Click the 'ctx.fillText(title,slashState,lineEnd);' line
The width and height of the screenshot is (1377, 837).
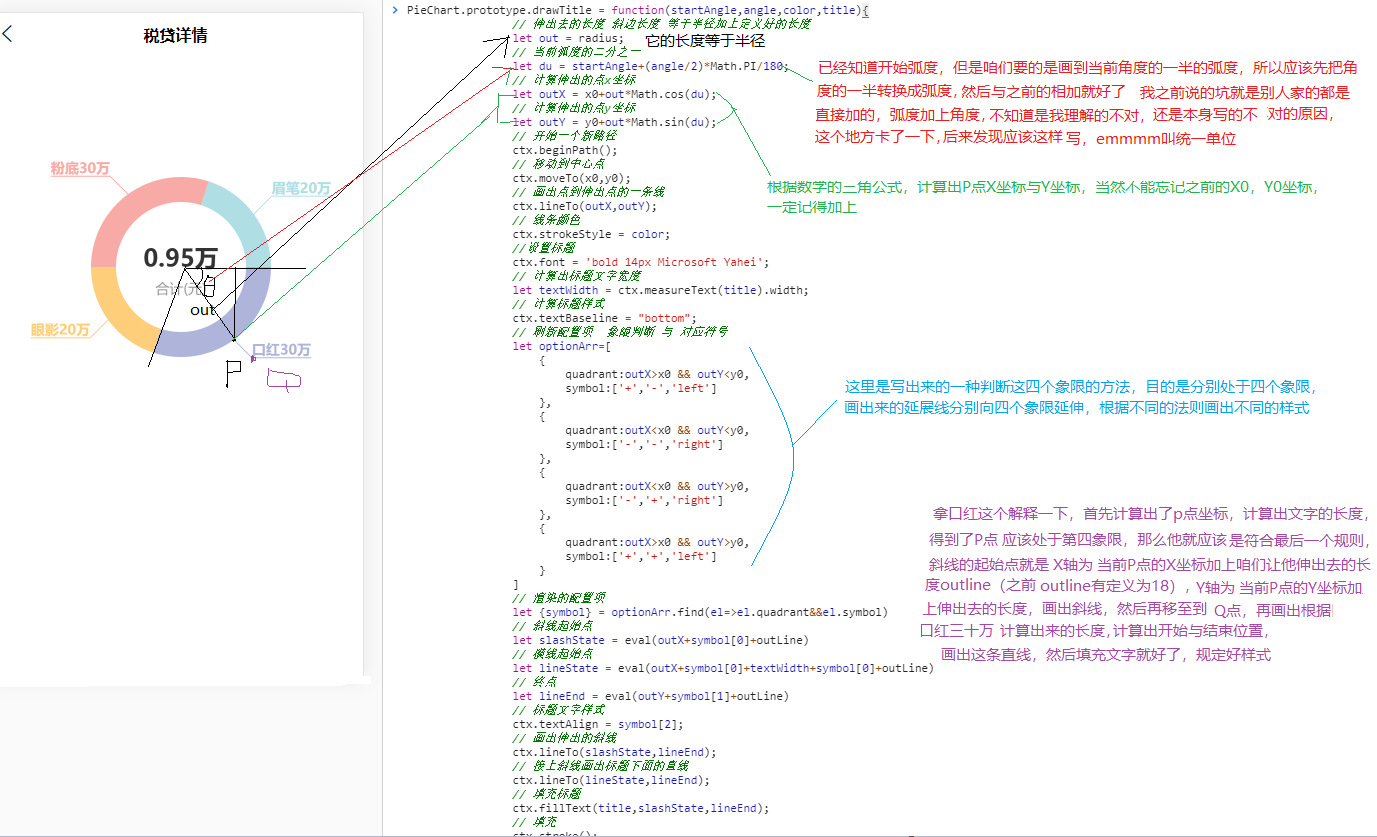pos(640,808)
